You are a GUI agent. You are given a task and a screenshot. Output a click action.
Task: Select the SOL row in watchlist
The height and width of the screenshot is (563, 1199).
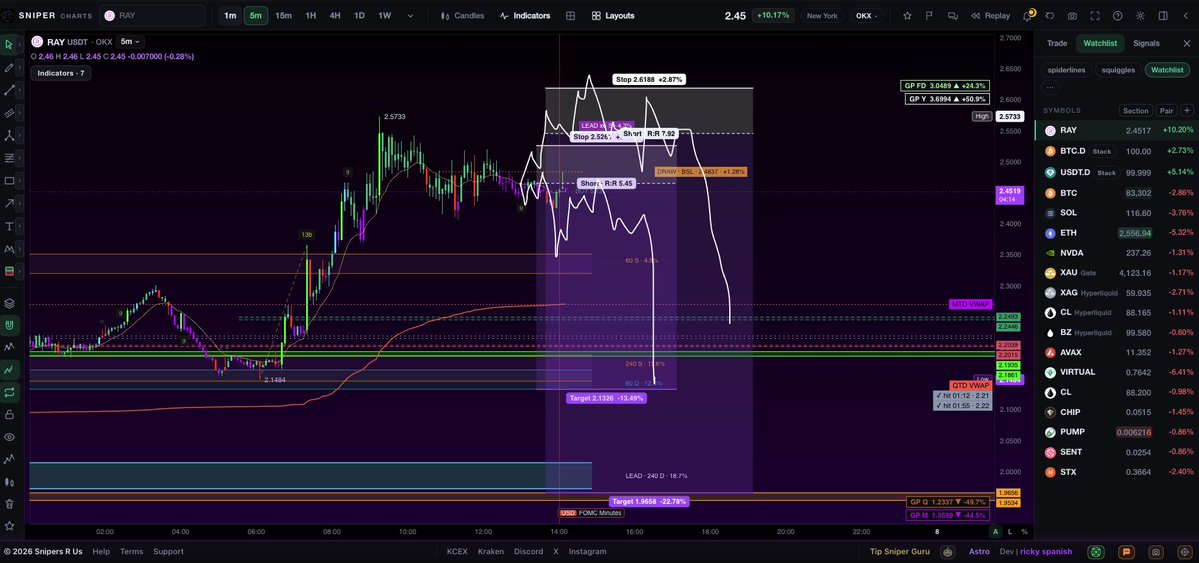pos(1116,213)
